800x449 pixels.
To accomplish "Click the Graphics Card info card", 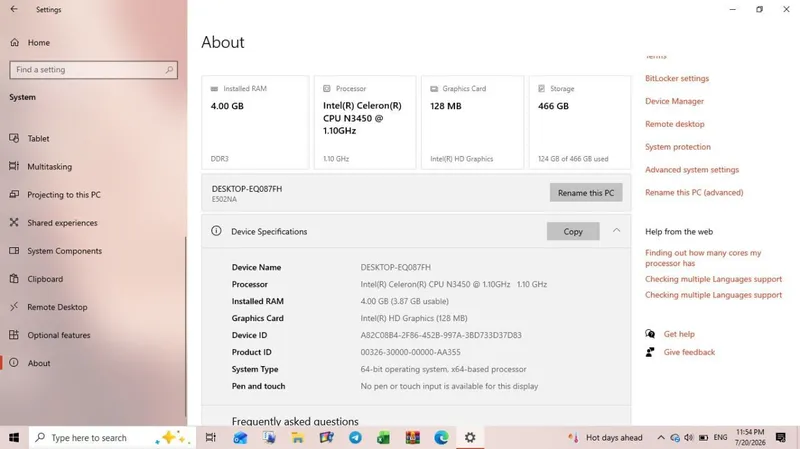I will (472, 122).
